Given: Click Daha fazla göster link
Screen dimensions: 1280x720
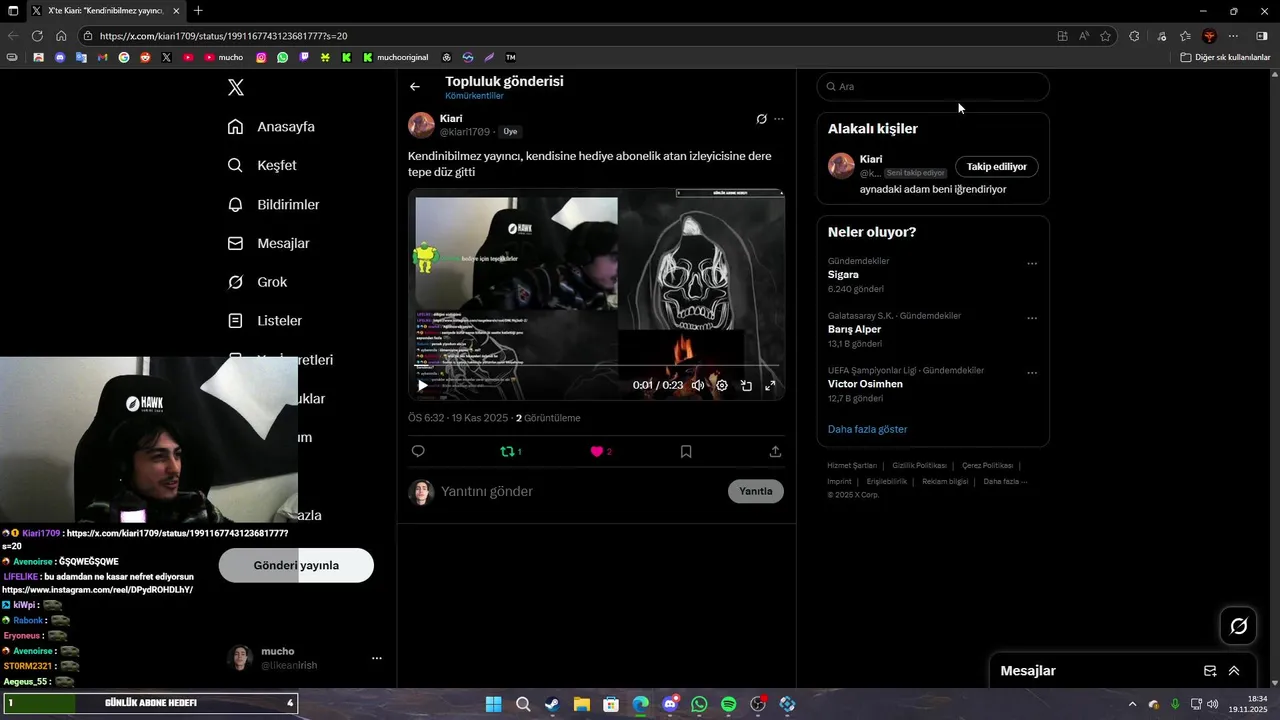Looking at the screenshot, I should (867, 429).
